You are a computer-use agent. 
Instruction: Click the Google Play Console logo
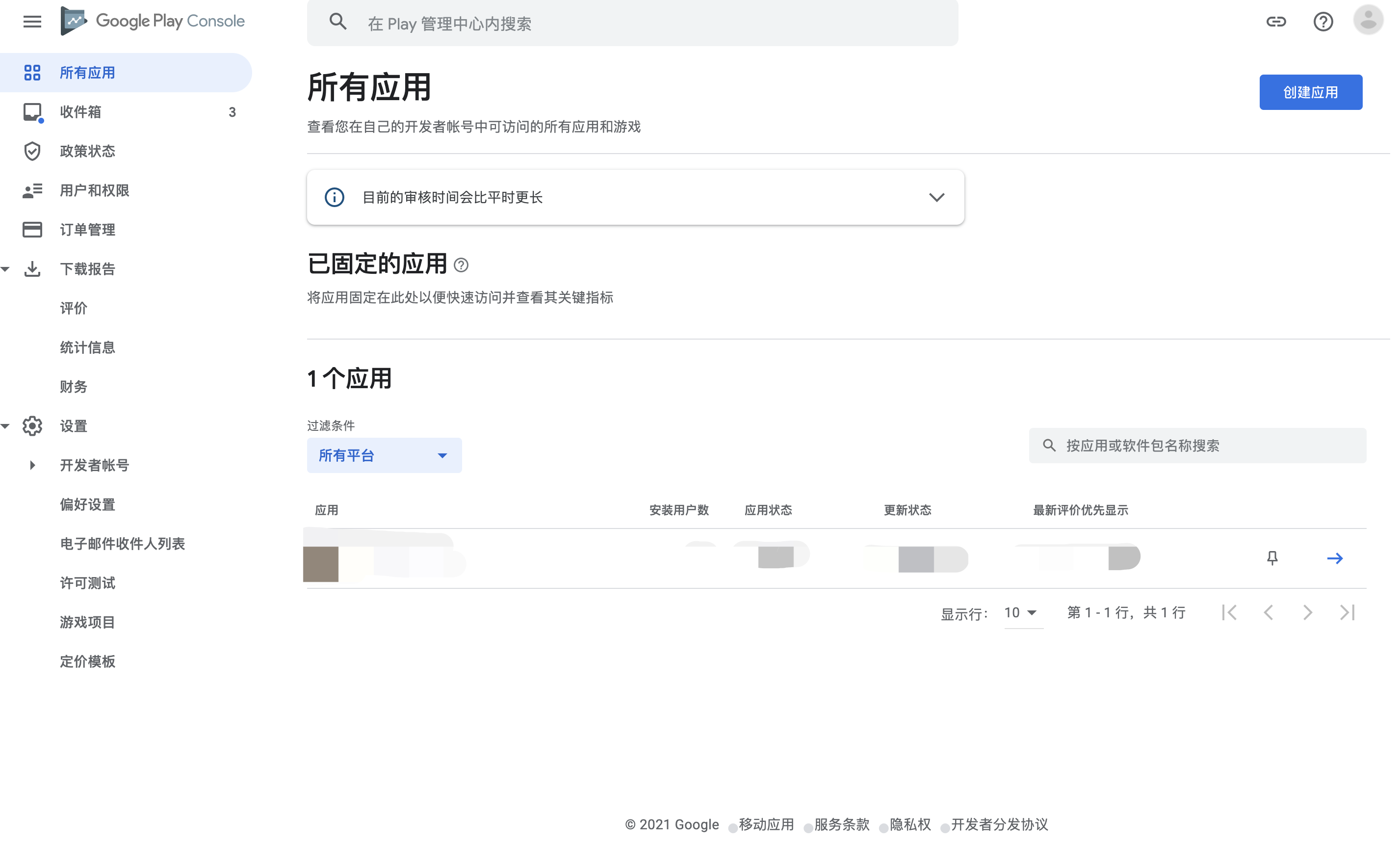(154, 22)
